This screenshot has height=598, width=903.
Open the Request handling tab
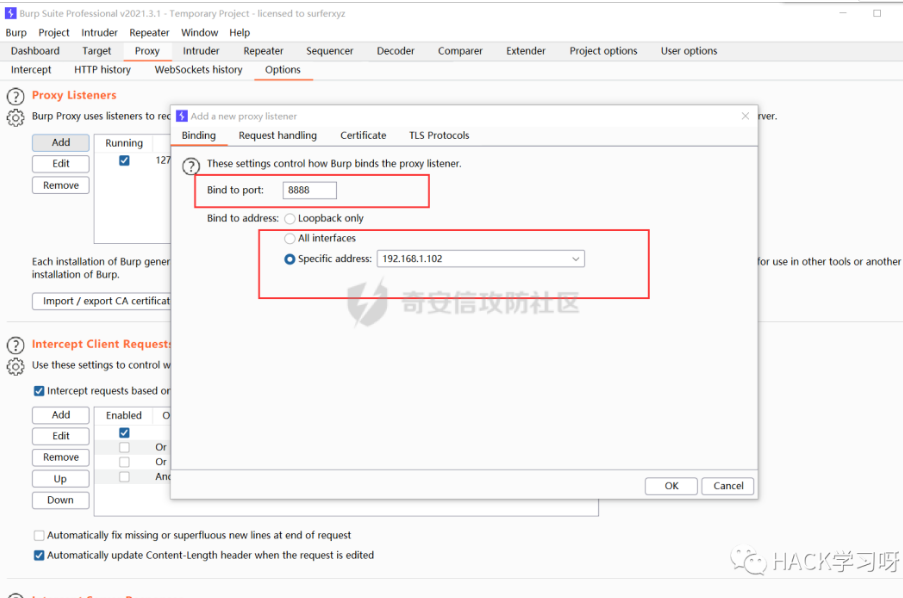coord(278,135)
